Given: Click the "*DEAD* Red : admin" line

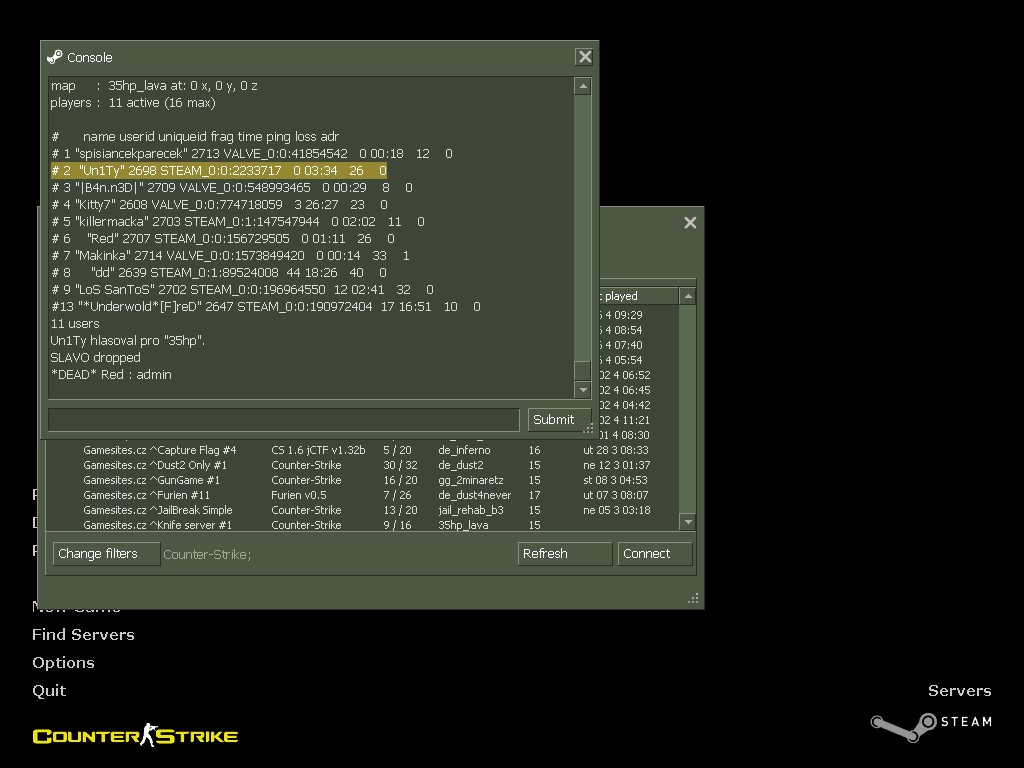Looking at the screenshot, I should (x=111, y=374).
